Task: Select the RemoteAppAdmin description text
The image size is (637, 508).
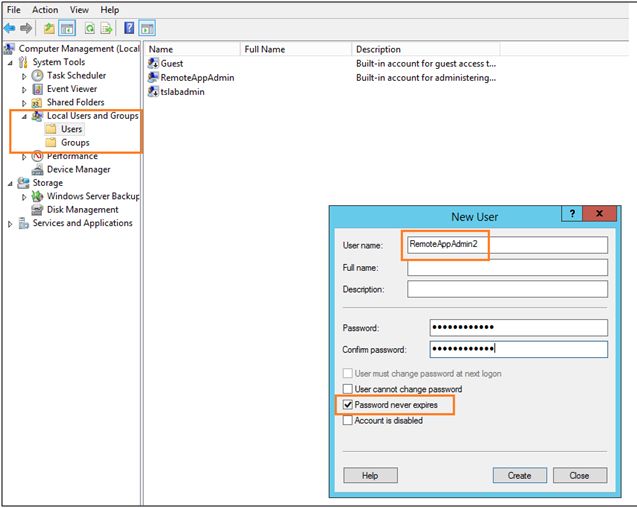Action: point(426,77)
